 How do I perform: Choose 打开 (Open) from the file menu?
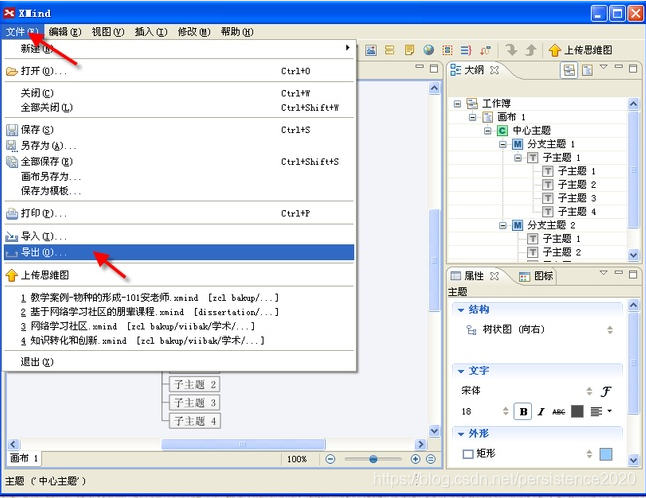(x=179, y=71)
